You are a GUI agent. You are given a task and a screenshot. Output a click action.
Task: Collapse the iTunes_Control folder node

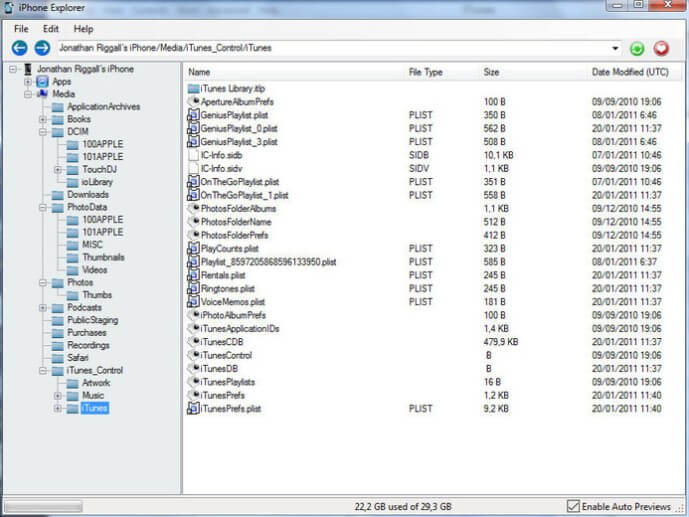43,371
